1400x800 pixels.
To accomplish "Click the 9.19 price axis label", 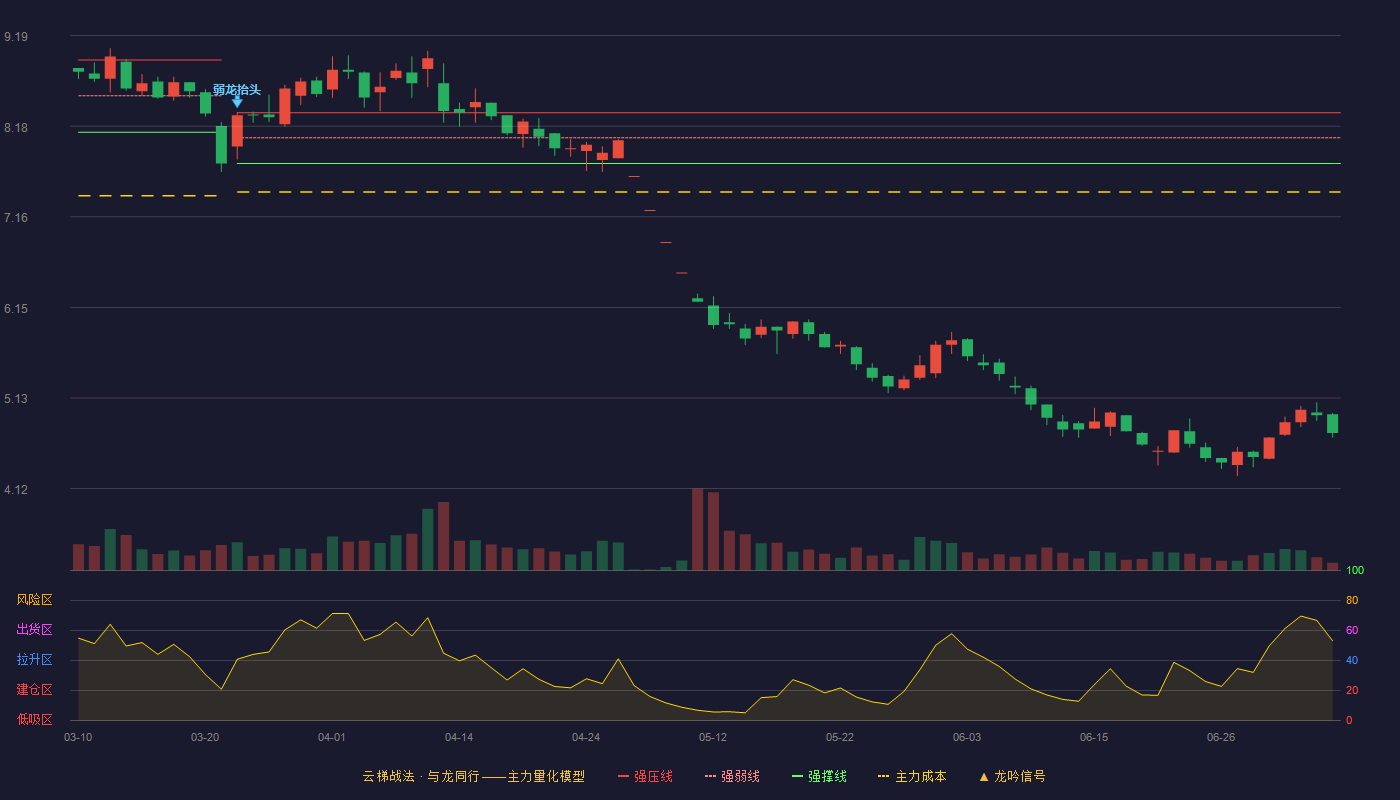I will 16,37.
